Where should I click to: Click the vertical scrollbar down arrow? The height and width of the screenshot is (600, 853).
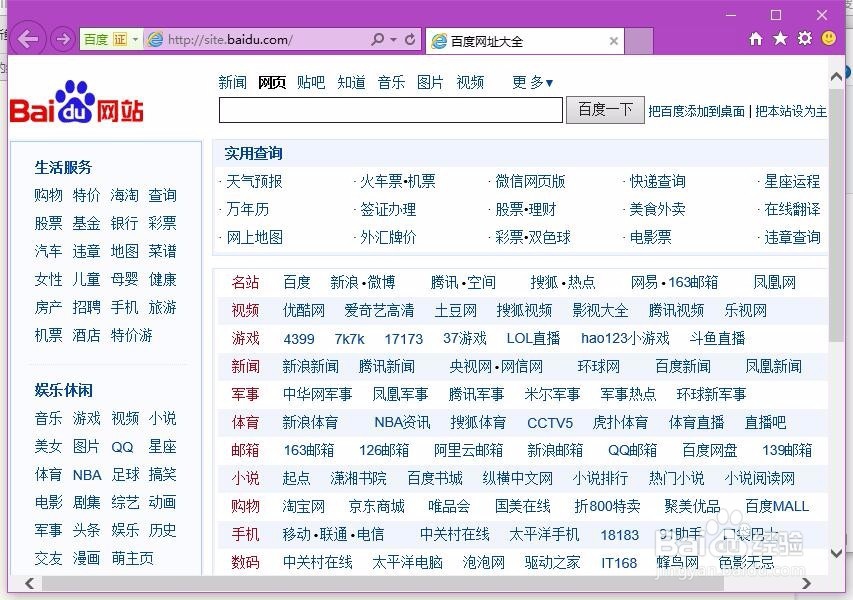click(837, 553)
